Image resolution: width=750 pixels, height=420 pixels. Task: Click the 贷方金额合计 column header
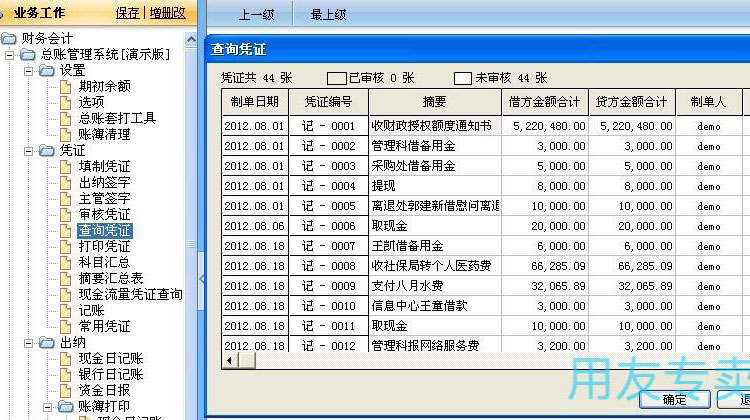[632, 102]
